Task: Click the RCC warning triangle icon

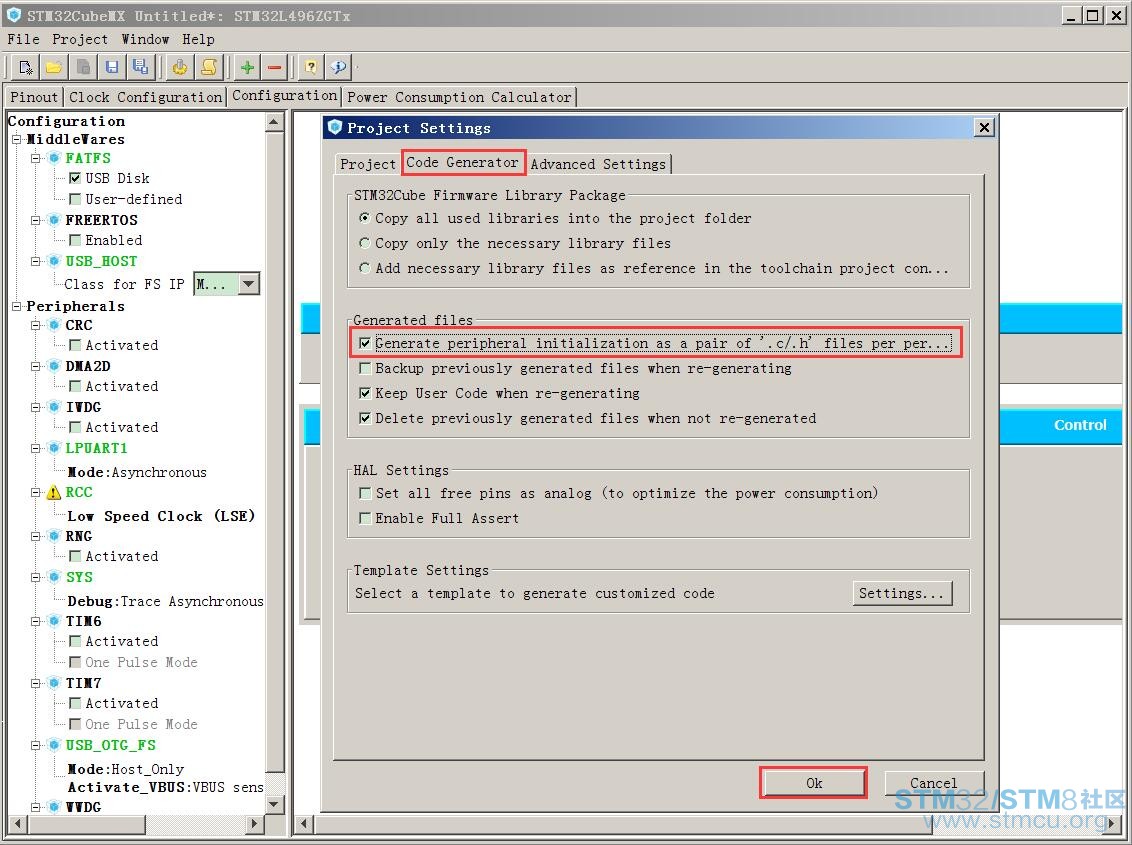Action: click(54, 493)
